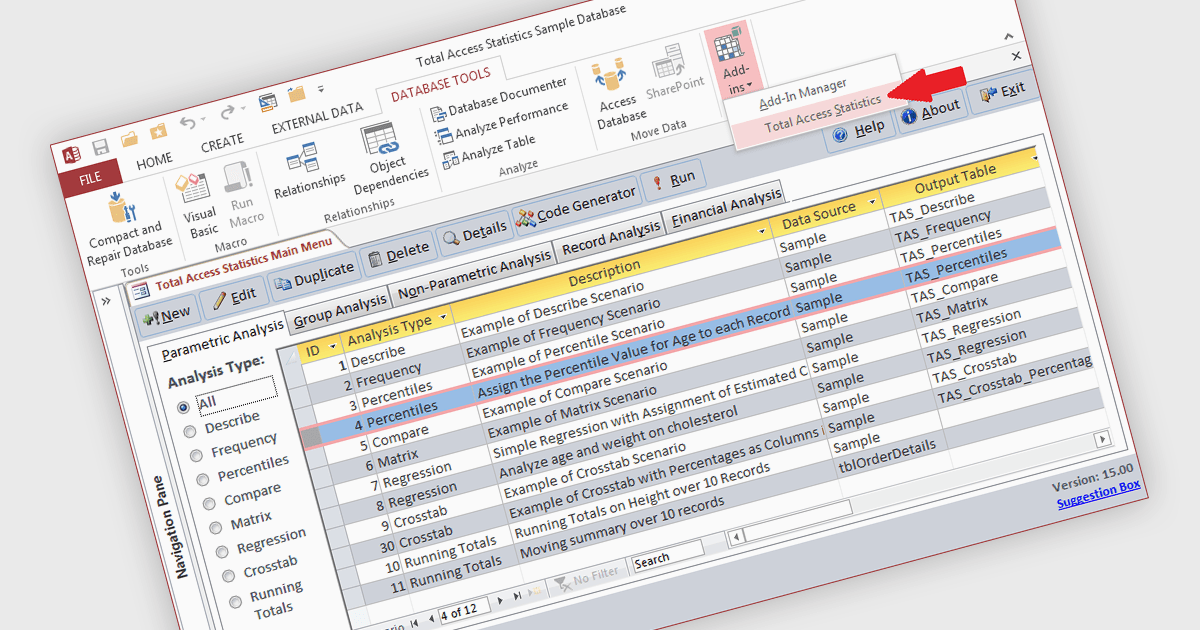Open the ID column filter arrow
This screenshot has height=630, width=1200.
334,345
